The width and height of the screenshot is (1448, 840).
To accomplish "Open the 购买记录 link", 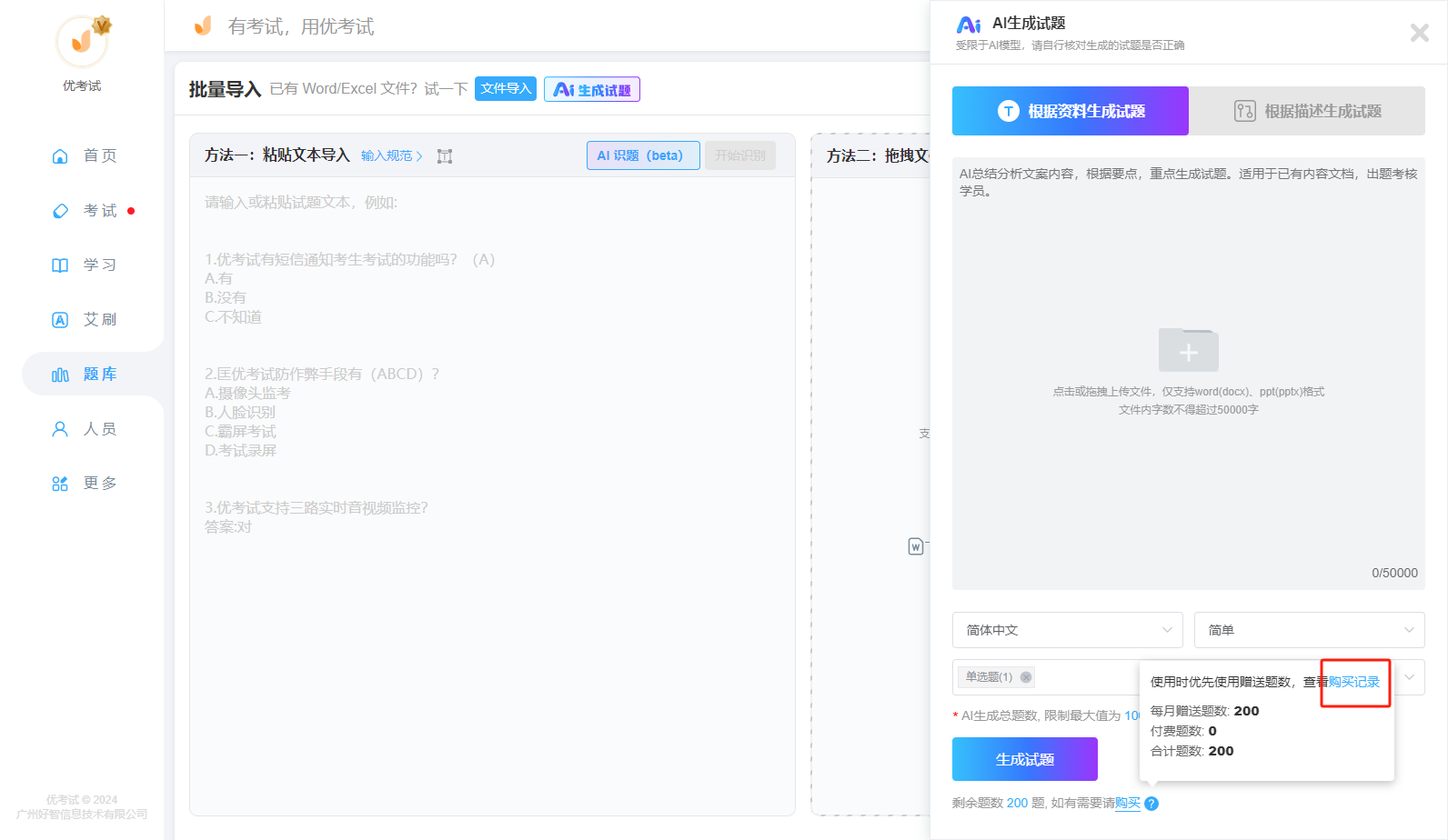I will (x=1354, y=682).
